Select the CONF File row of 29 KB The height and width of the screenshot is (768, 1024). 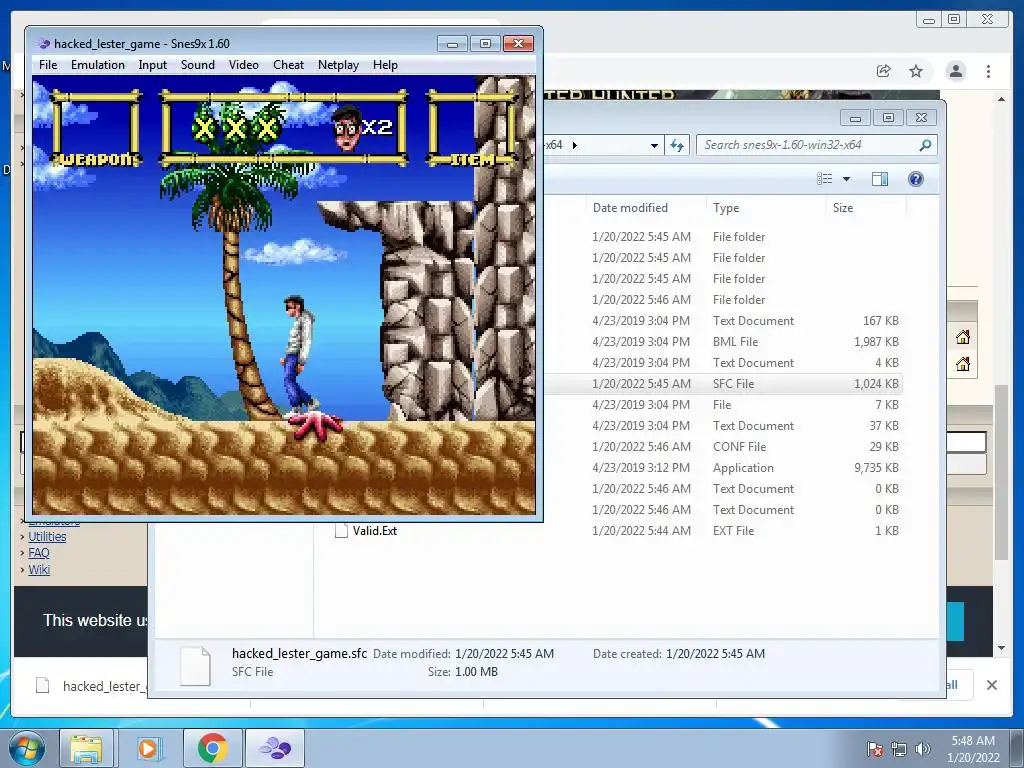click(724, 447)
